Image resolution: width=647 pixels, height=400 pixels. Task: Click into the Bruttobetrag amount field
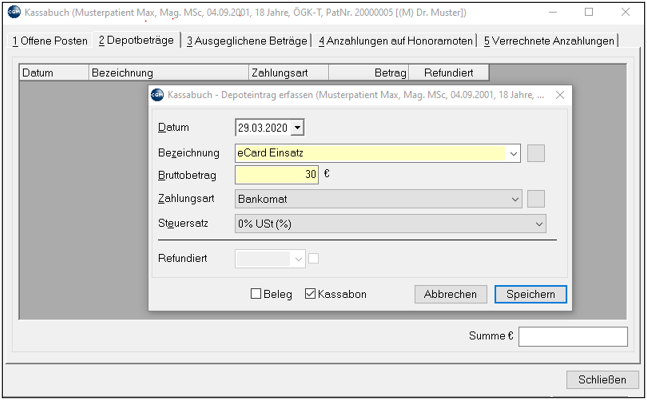pyautogui.click(x=276, y=175)
